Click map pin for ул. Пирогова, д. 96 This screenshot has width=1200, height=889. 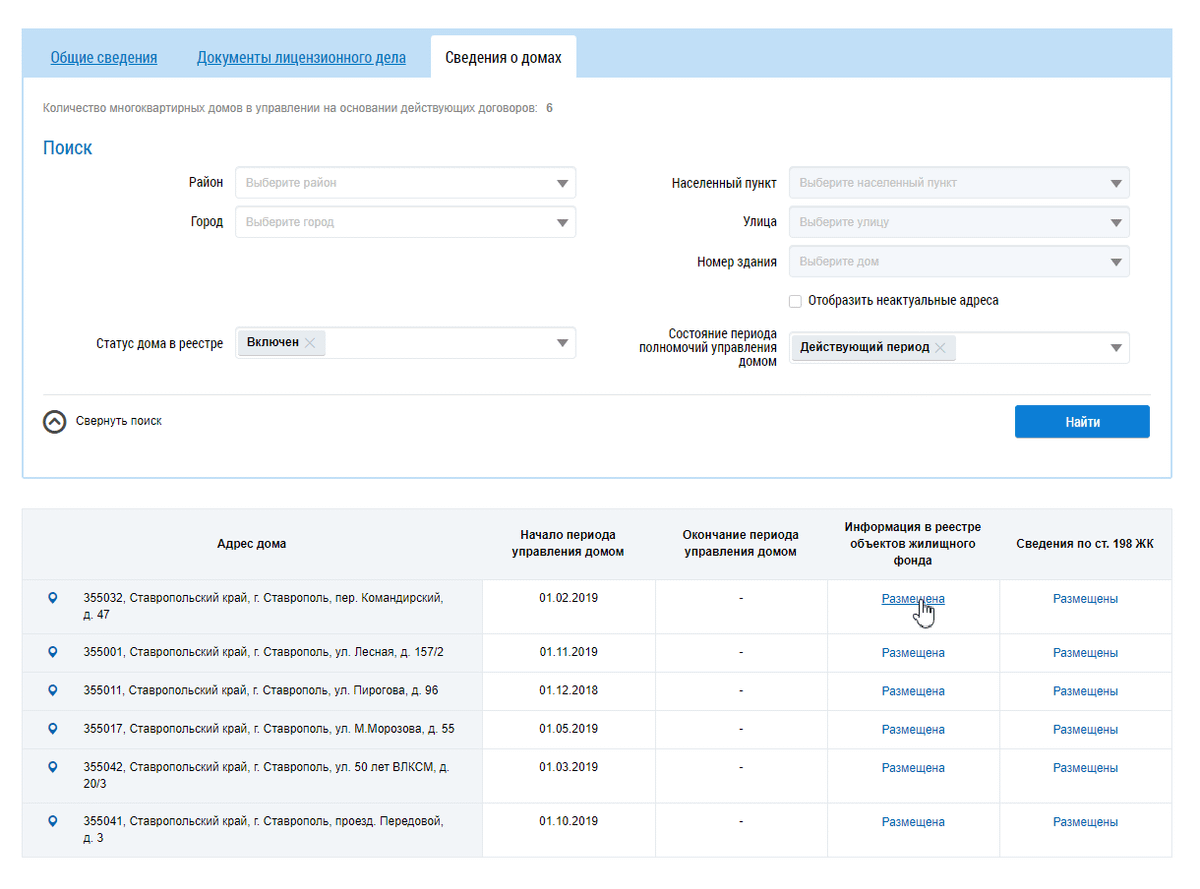[x=53, y=690]
